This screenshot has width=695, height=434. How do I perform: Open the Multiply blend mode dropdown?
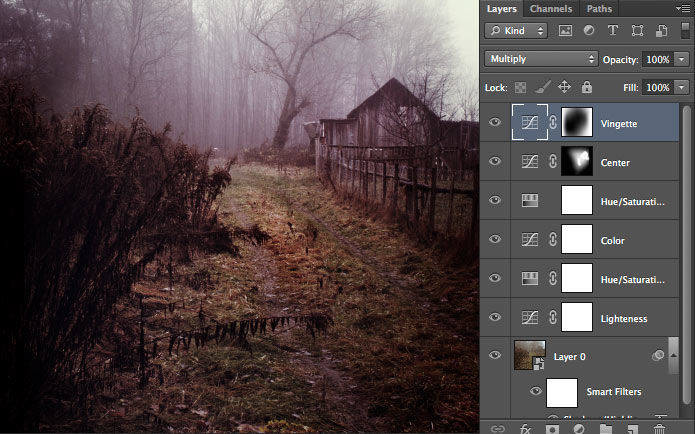[541, 59]
